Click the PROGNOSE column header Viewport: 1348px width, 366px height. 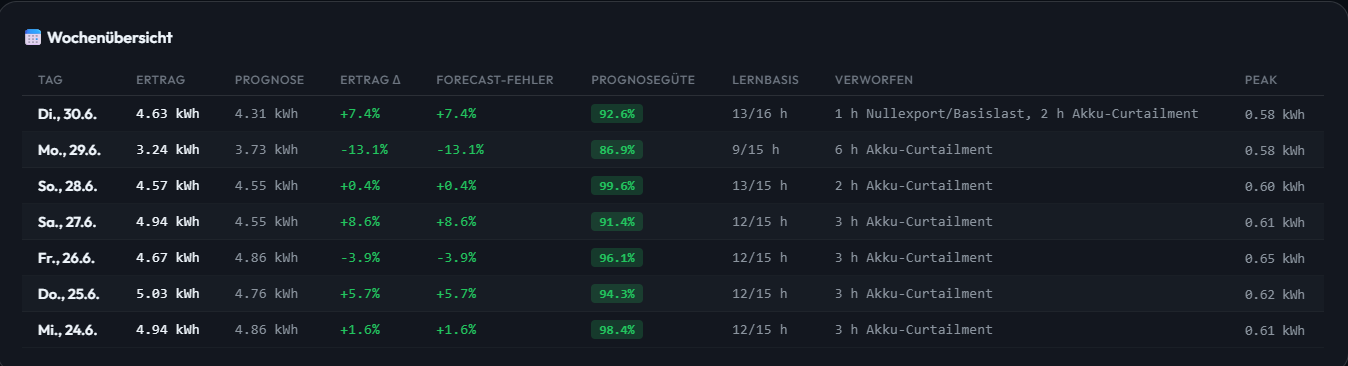click(270, 80)
